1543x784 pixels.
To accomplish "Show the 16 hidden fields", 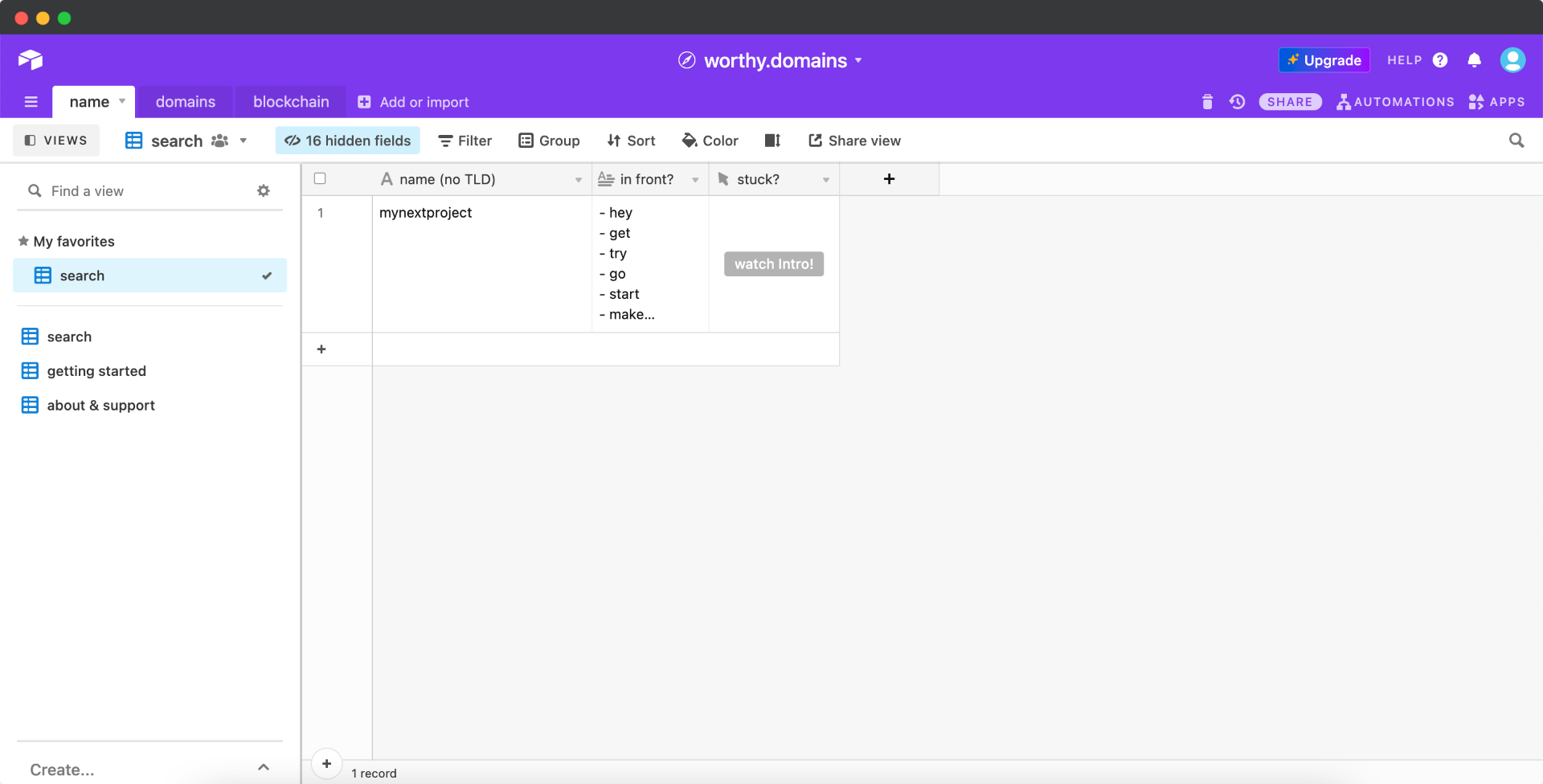I will coord(348,141).
